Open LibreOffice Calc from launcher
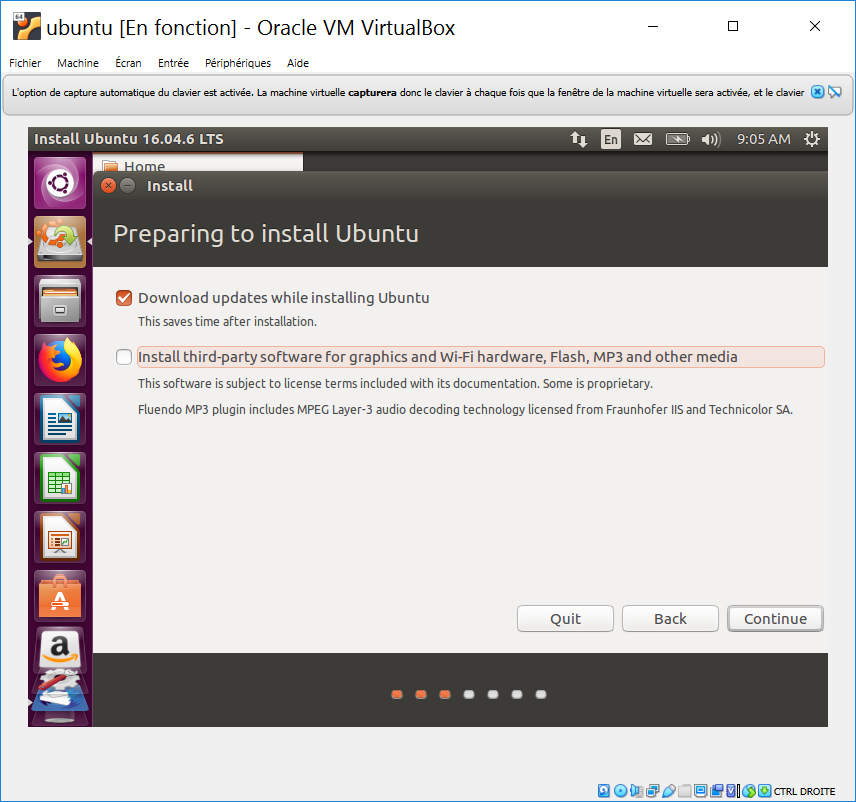The width and height of the screenshot is (856, 802). (60, 478)
